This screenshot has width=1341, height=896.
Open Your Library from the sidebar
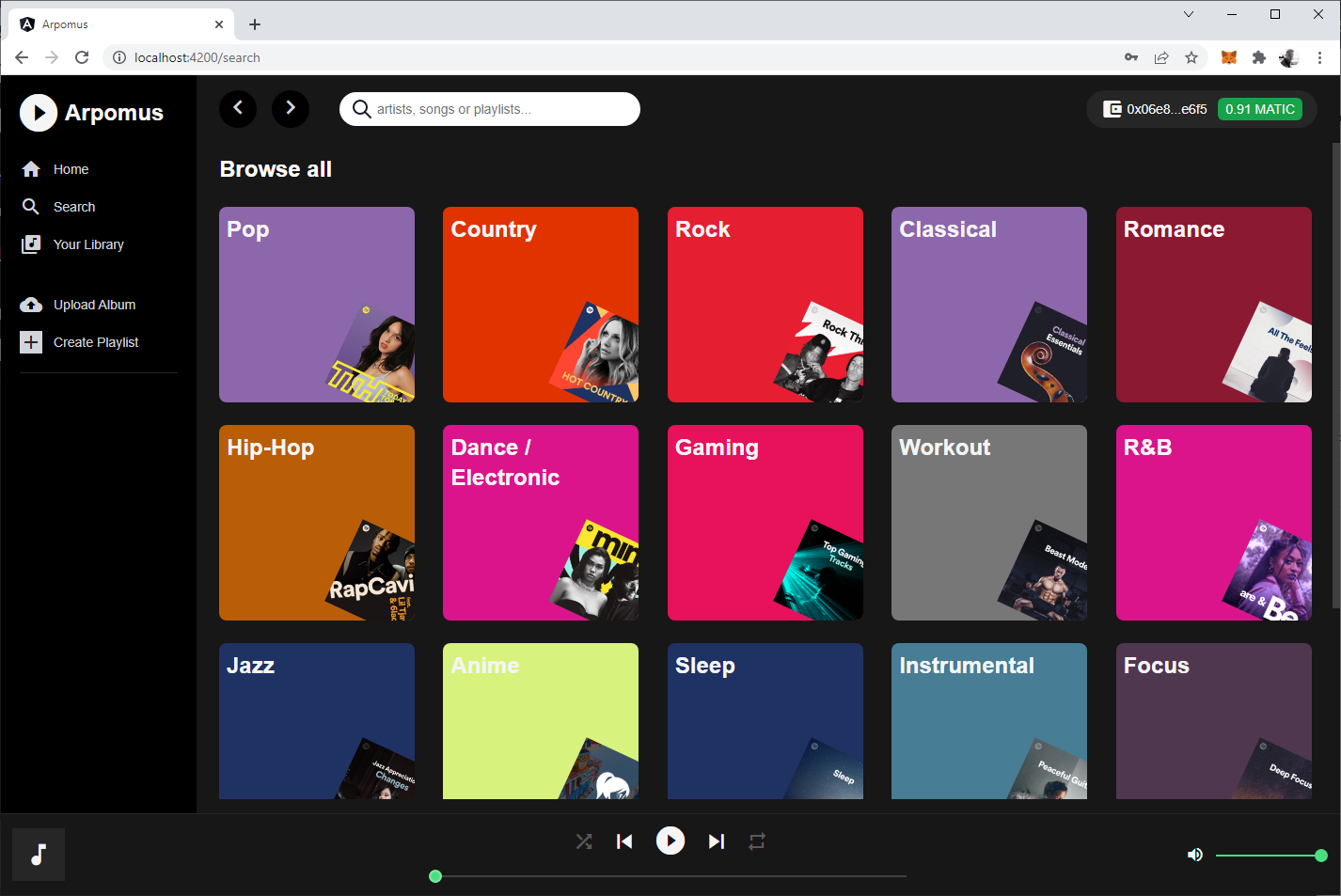click(x=88, y=244)
